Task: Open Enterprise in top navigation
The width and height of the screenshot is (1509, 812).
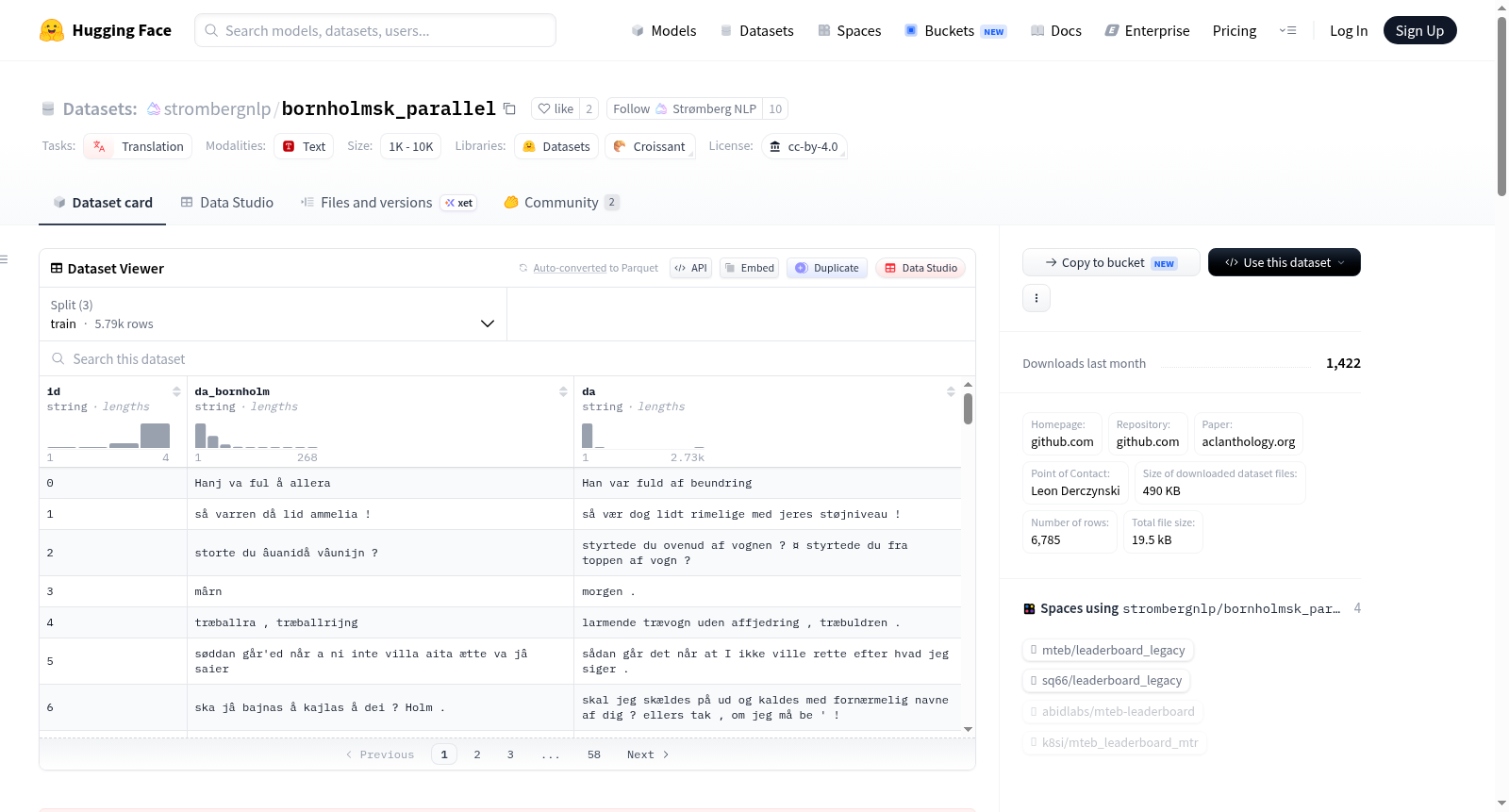Action: (1147, 30)
